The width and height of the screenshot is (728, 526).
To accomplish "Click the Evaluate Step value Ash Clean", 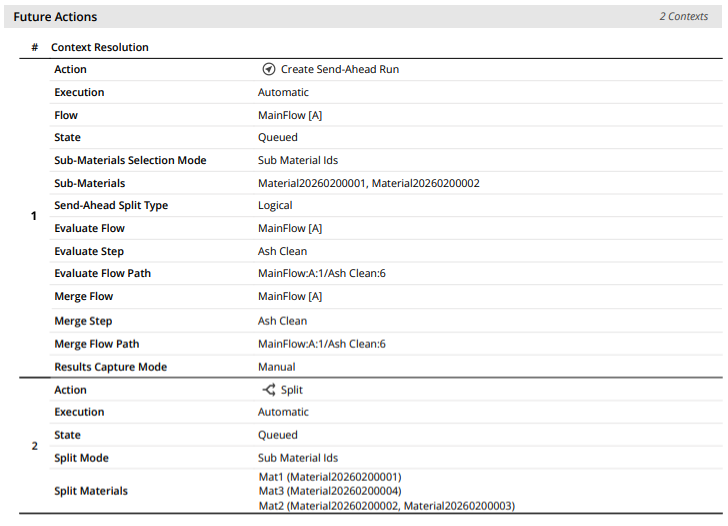I will point(282,251).
